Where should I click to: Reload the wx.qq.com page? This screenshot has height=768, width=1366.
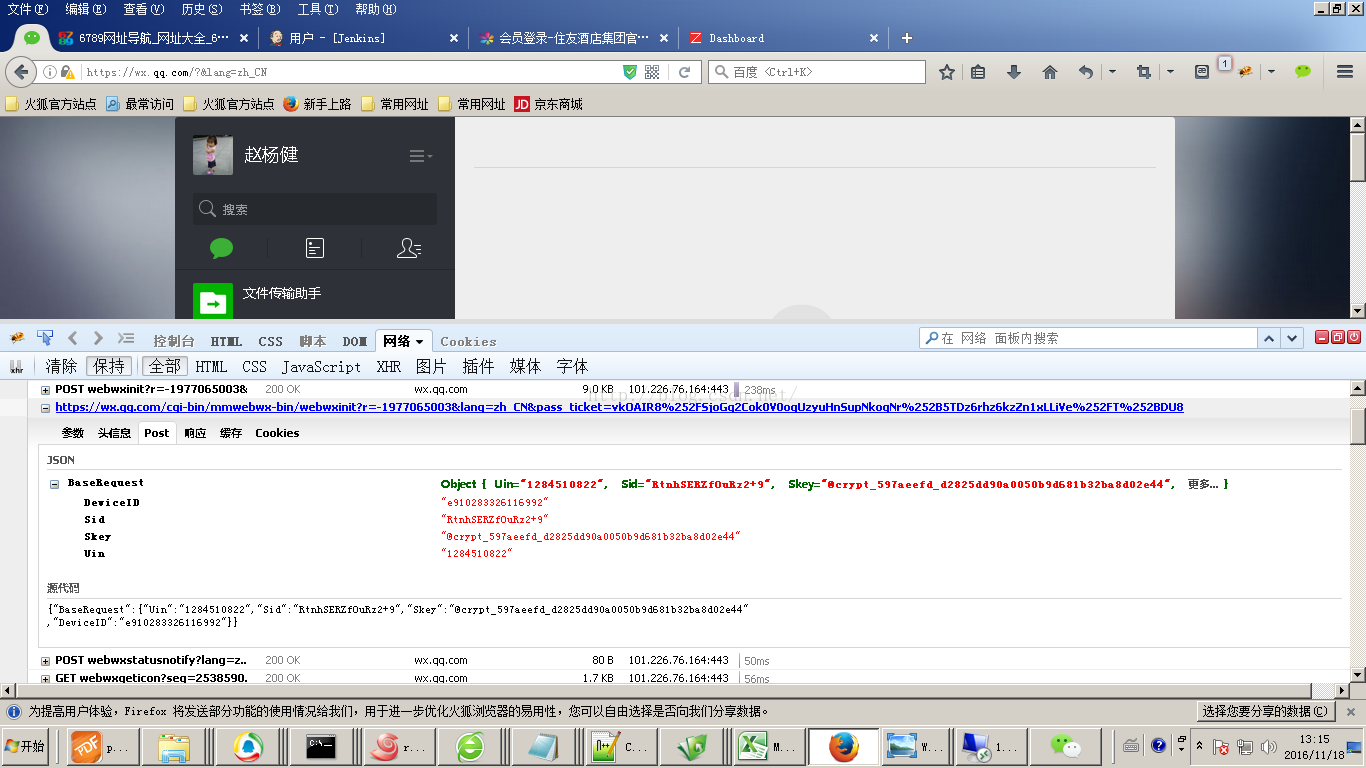[685, 72]
